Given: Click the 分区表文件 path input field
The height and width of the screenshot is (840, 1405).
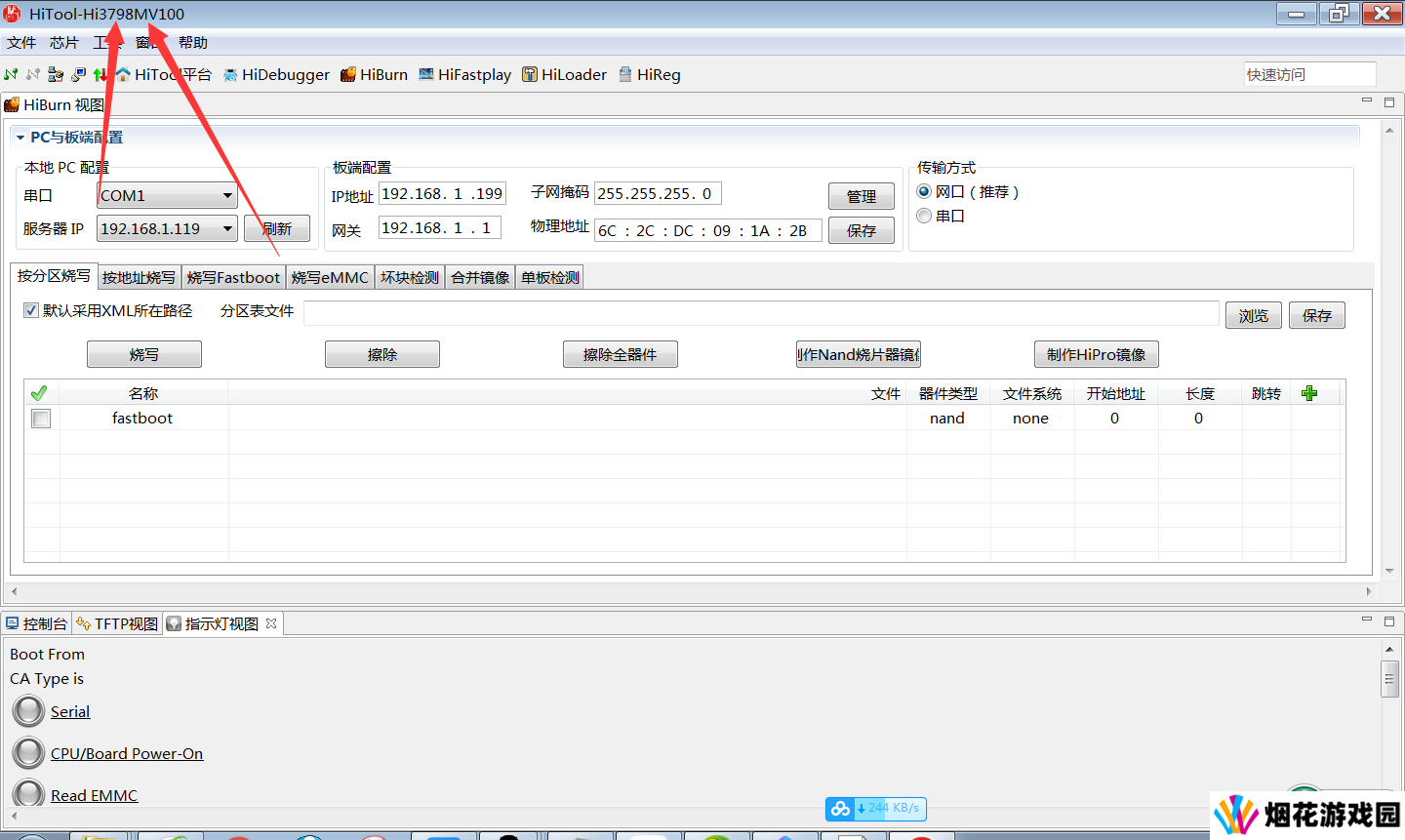Looking at the screenshot, I should [761, 313].
